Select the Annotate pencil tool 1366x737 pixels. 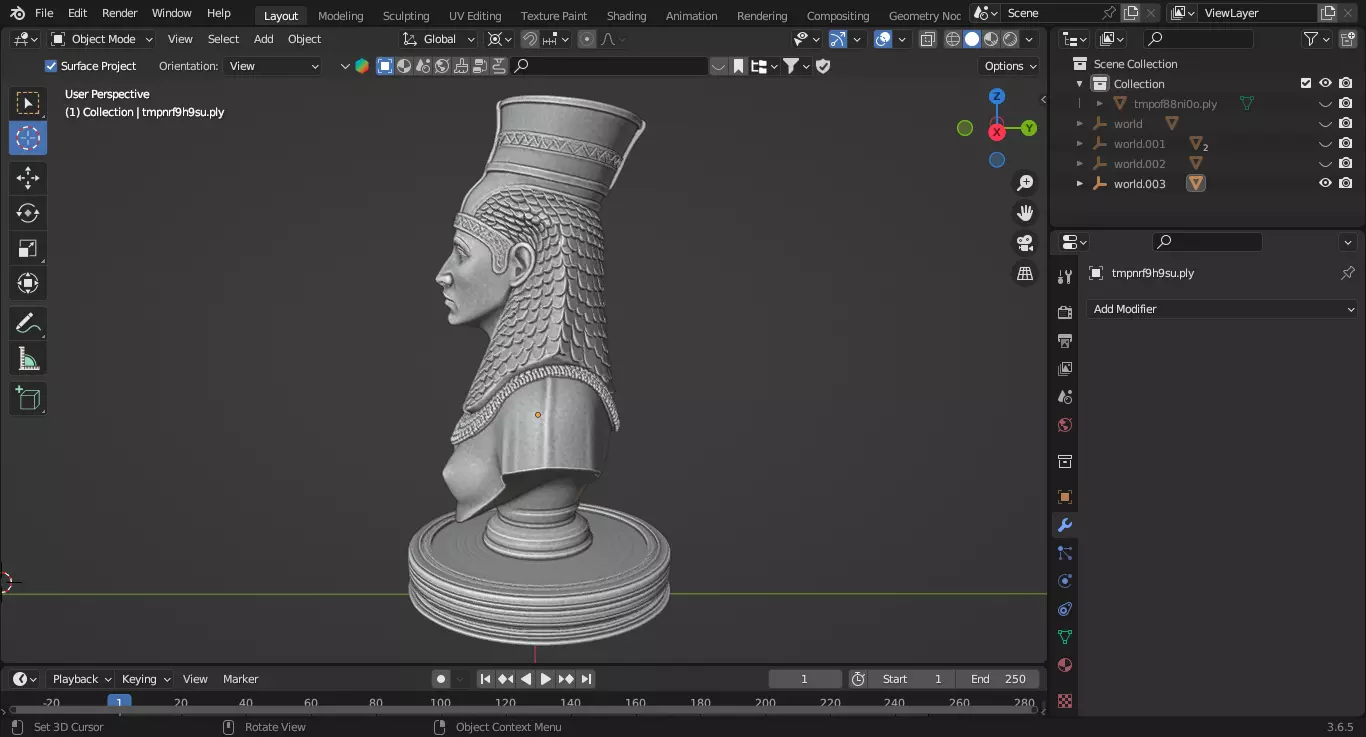tap(28, 323)
